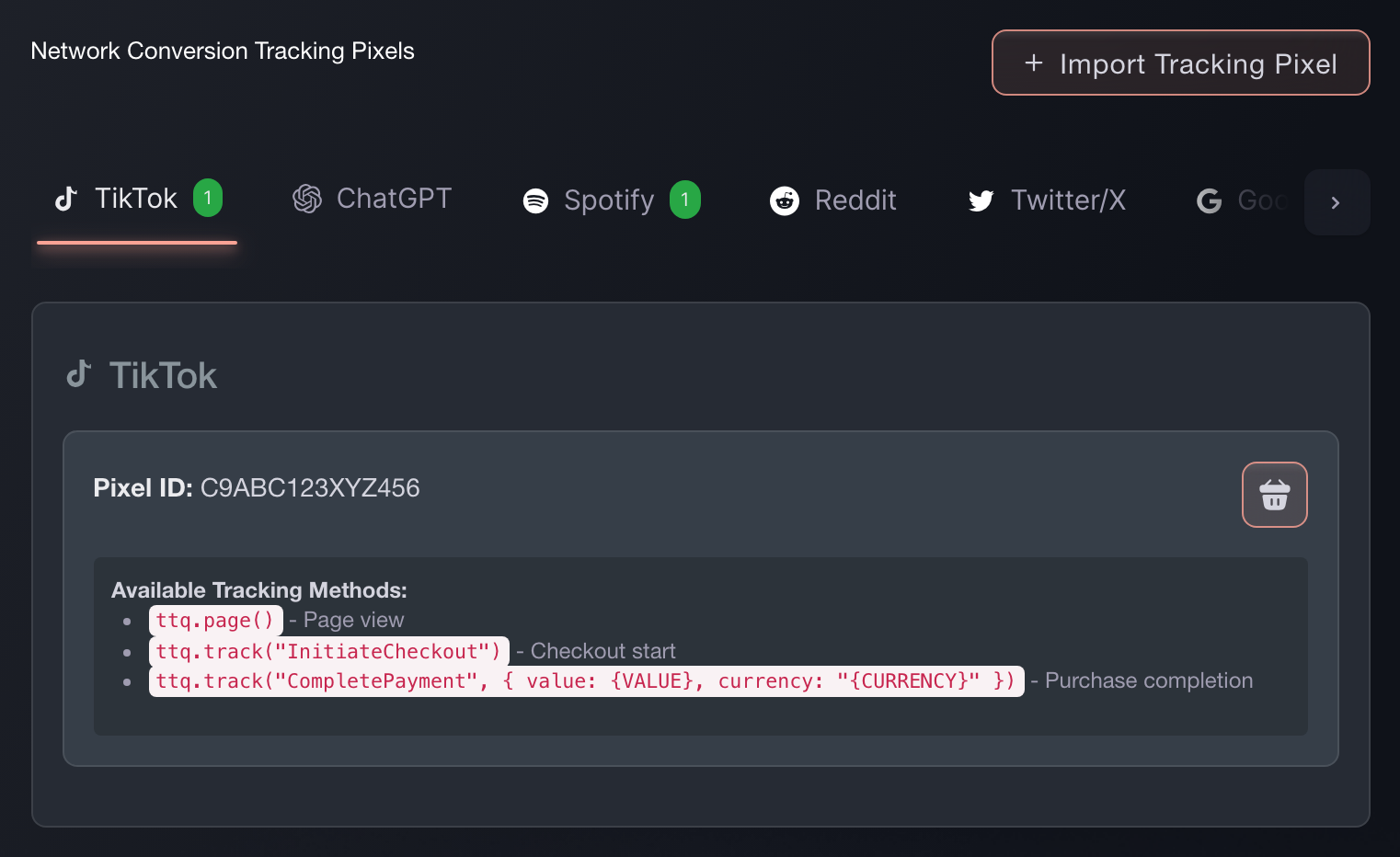Screen dimensions: 1400x857
Task: Click the green badge on the Spotify tab
Action: click(684, 200)
